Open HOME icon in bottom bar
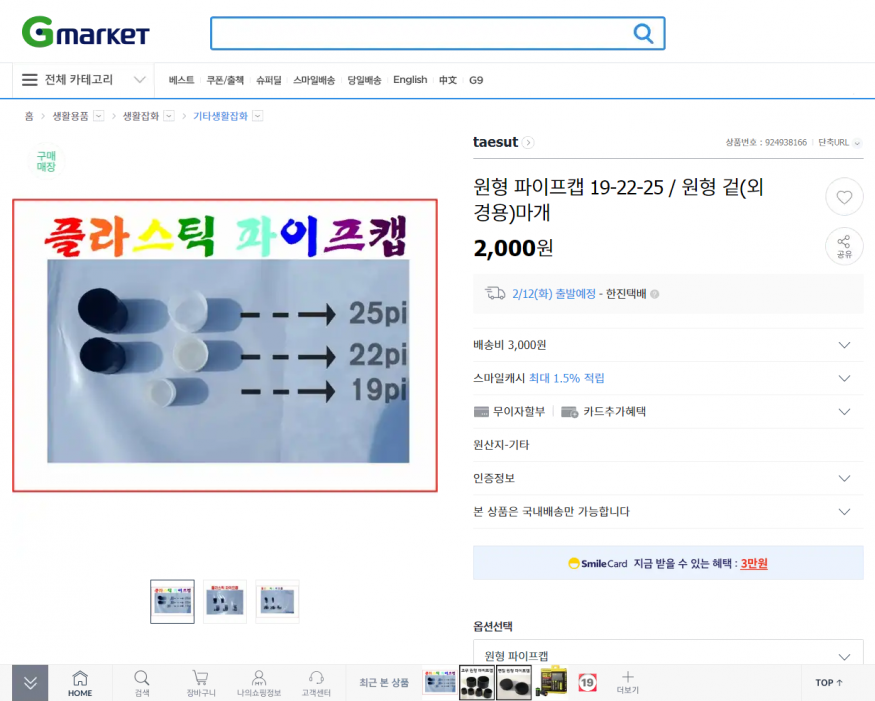Image resolution: width=875 pixels, height=701 pixels. 80,683
